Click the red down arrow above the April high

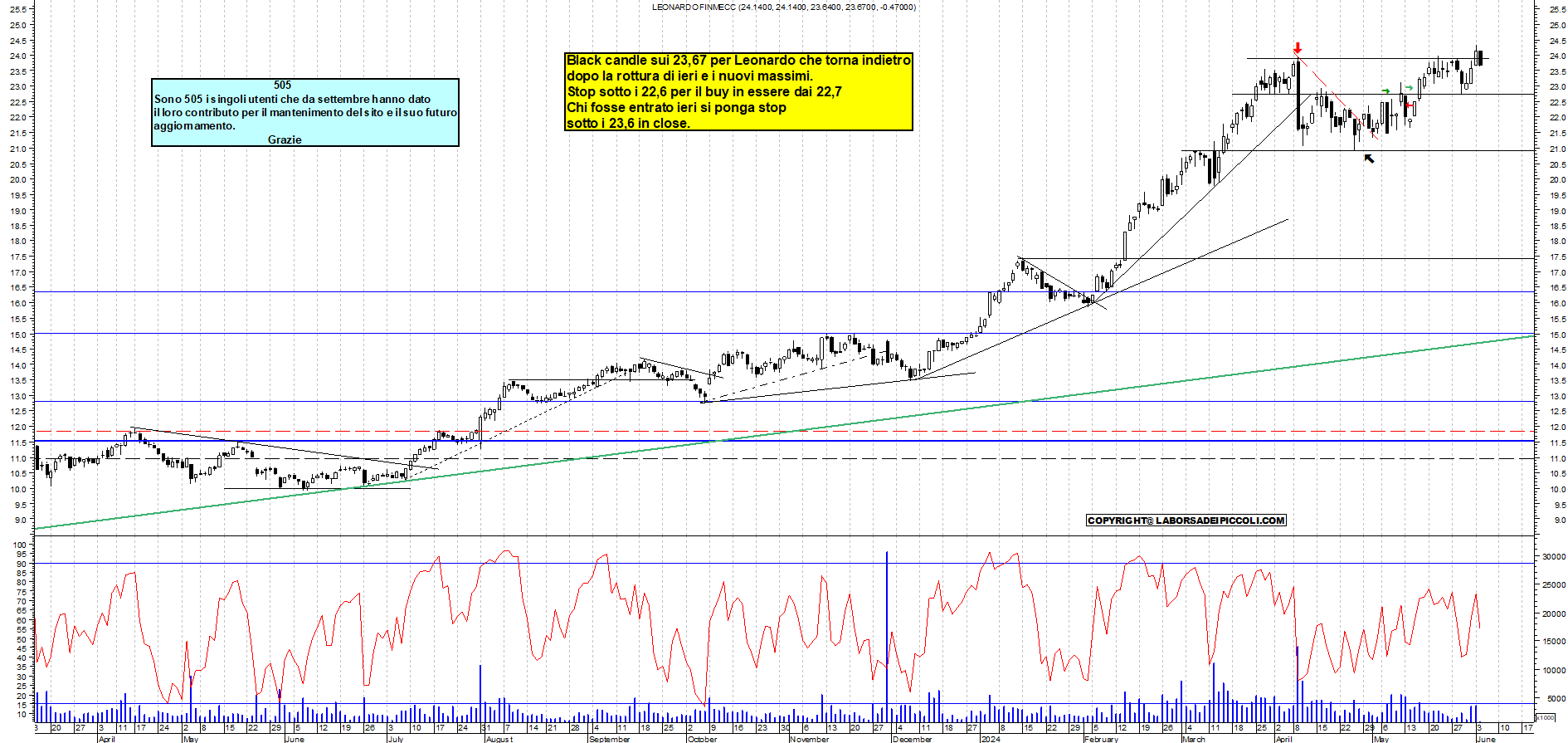1298,49
